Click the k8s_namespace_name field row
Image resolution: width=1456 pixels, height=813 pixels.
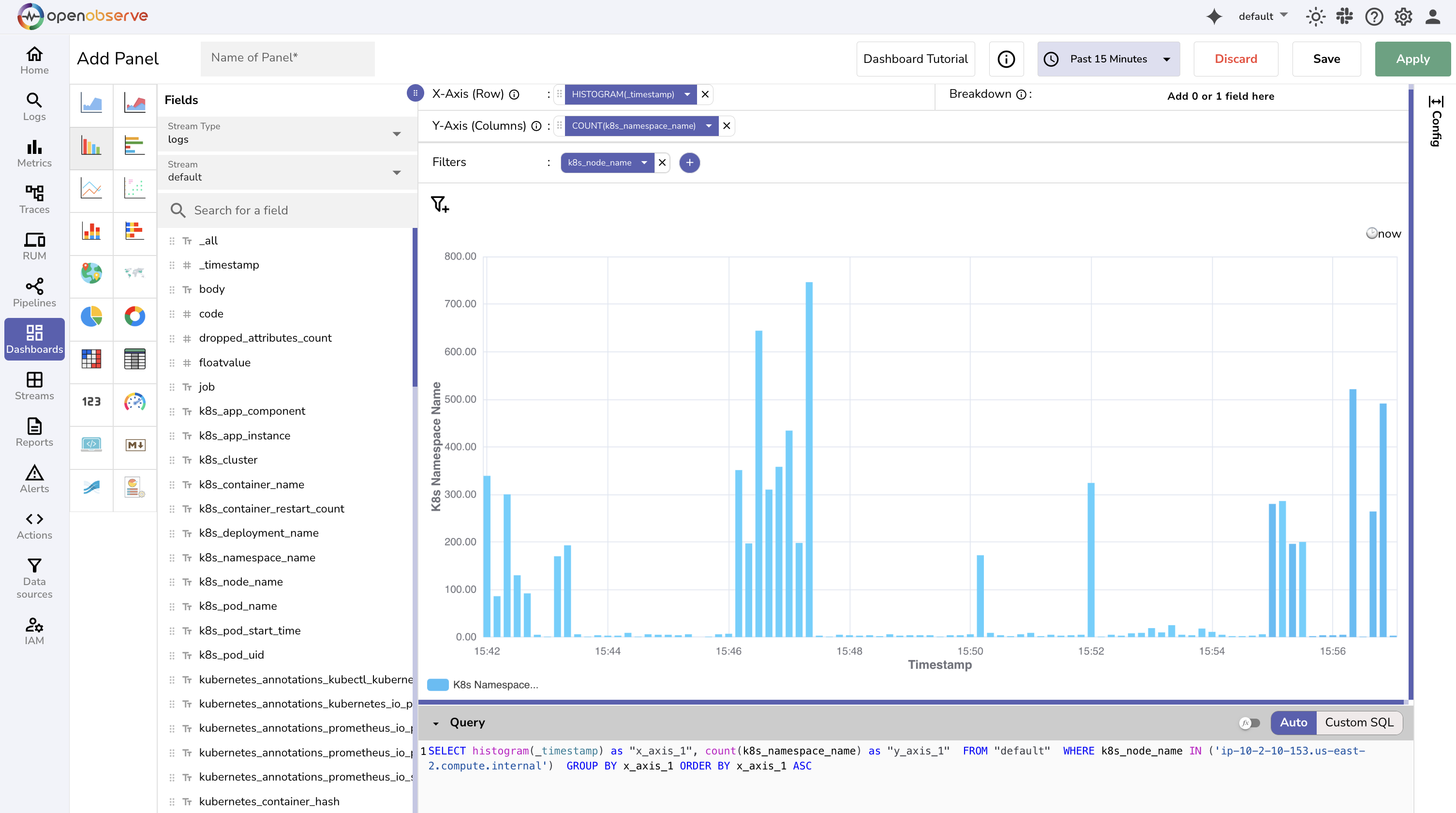285,557
